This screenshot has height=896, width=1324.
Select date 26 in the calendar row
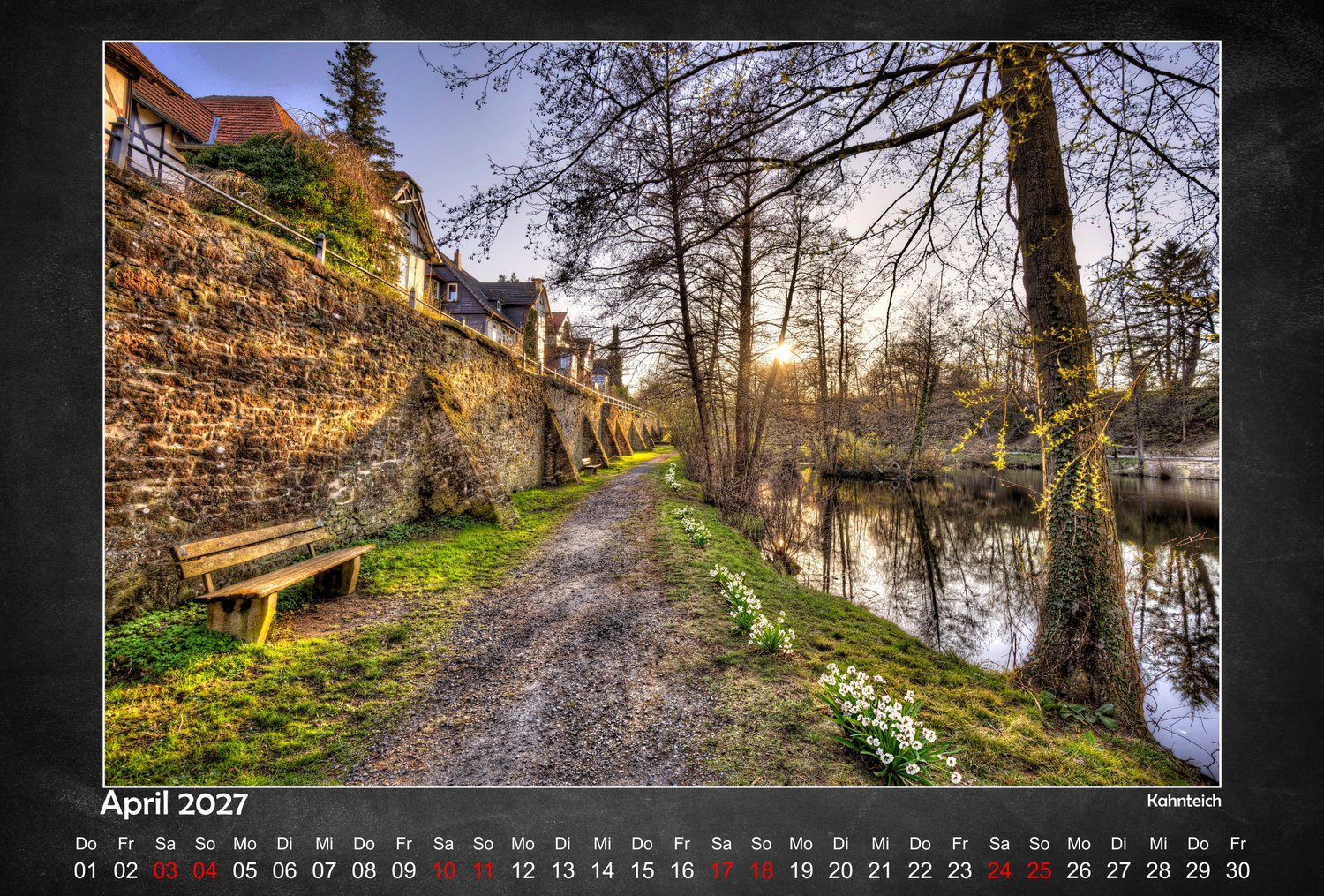tap(1079, 870)
